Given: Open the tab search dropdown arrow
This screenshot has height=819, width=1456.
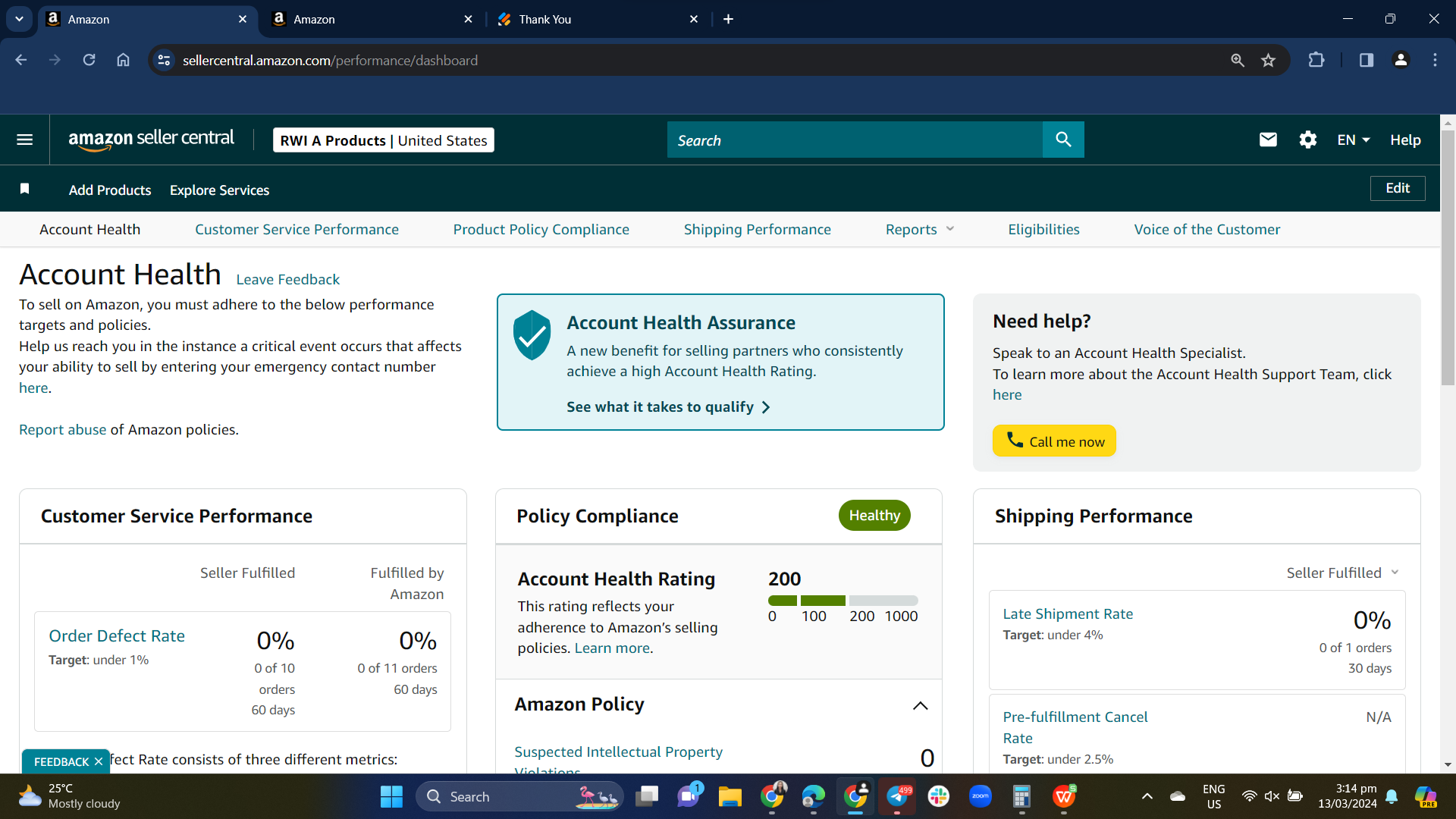Looking at the screenshot, I should pos(19,19).
